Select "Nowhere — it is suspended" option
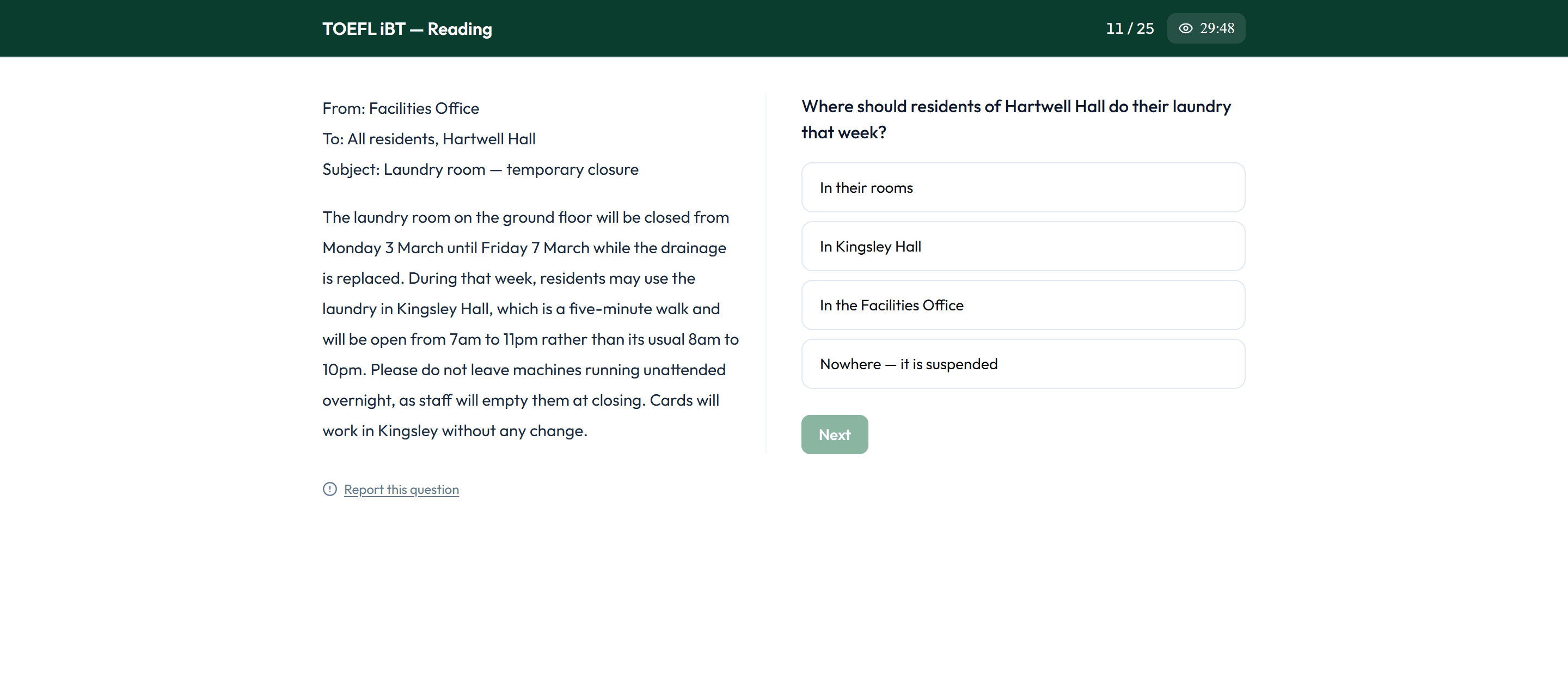1568x697 pixels. click(1022, 364)
